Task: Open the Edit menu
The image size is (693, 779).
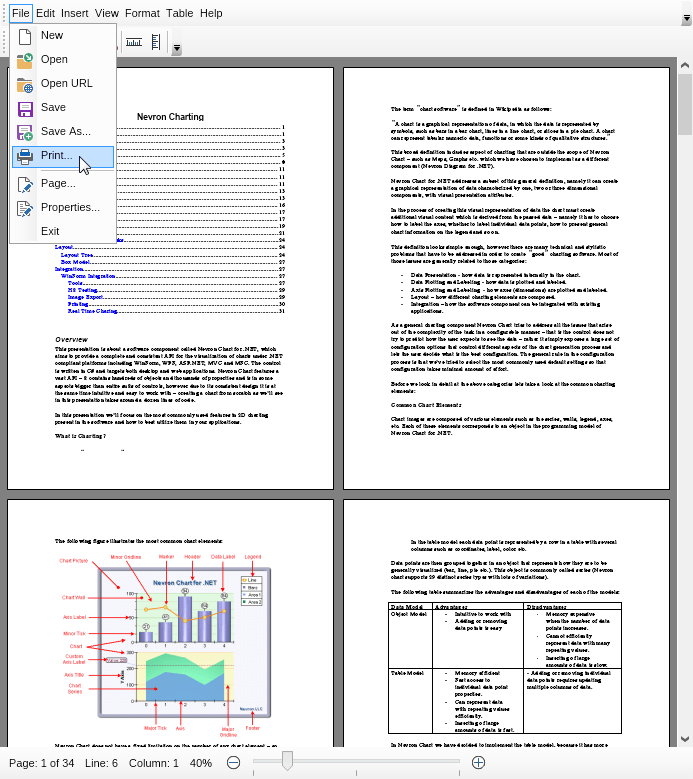Action: point(45,13)
